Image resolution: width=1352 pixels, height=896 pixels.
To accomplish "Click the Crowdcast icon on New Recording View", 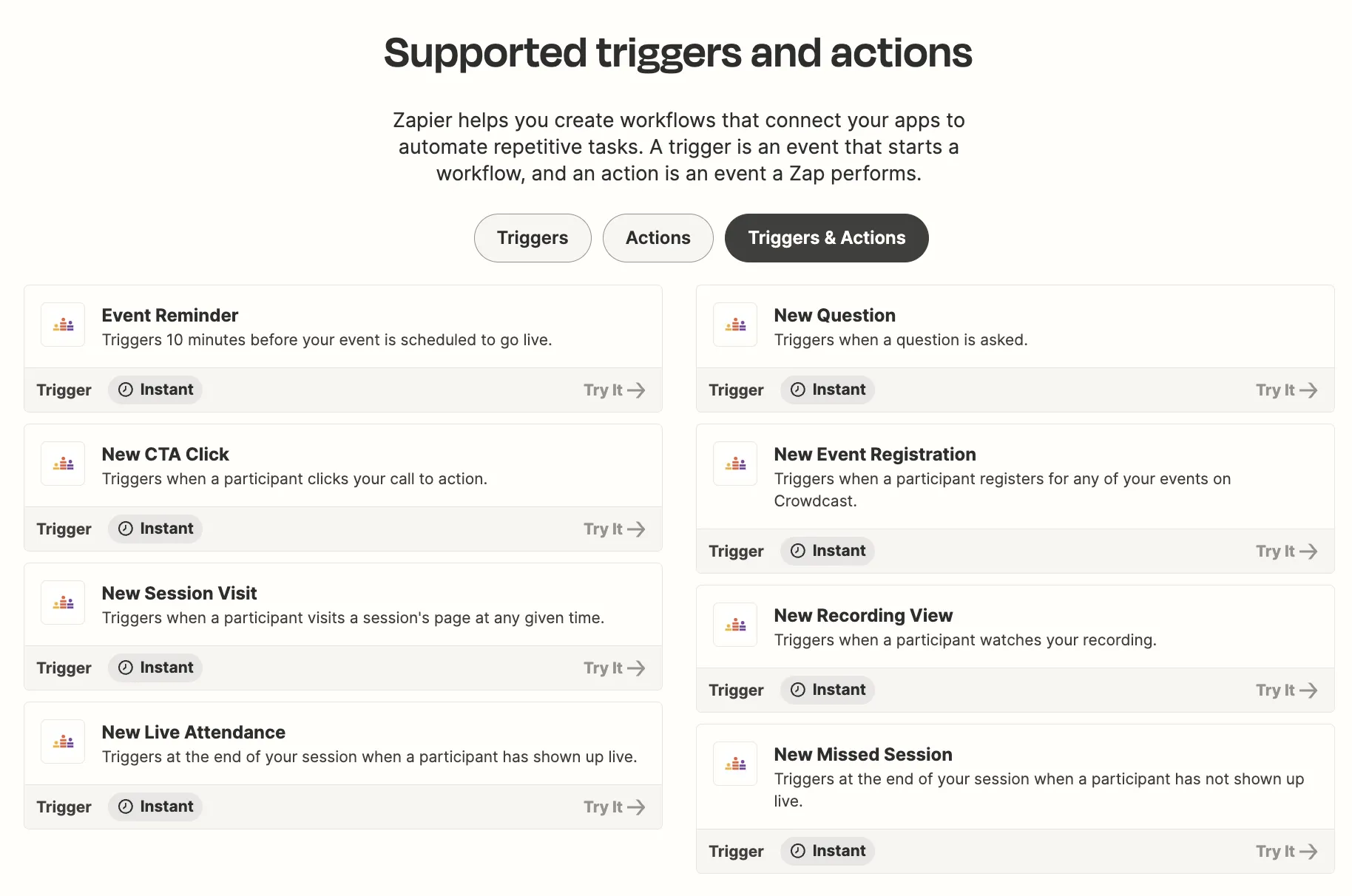I will [x=734, y=624].
